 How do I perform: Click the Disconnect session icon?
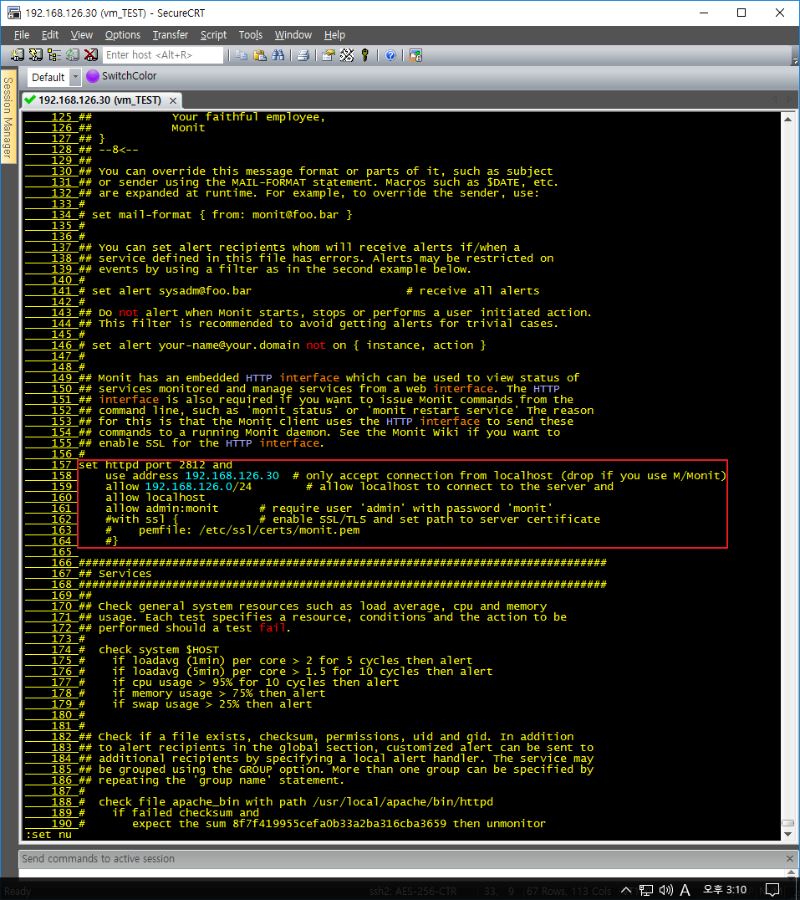tap(90, 55)
